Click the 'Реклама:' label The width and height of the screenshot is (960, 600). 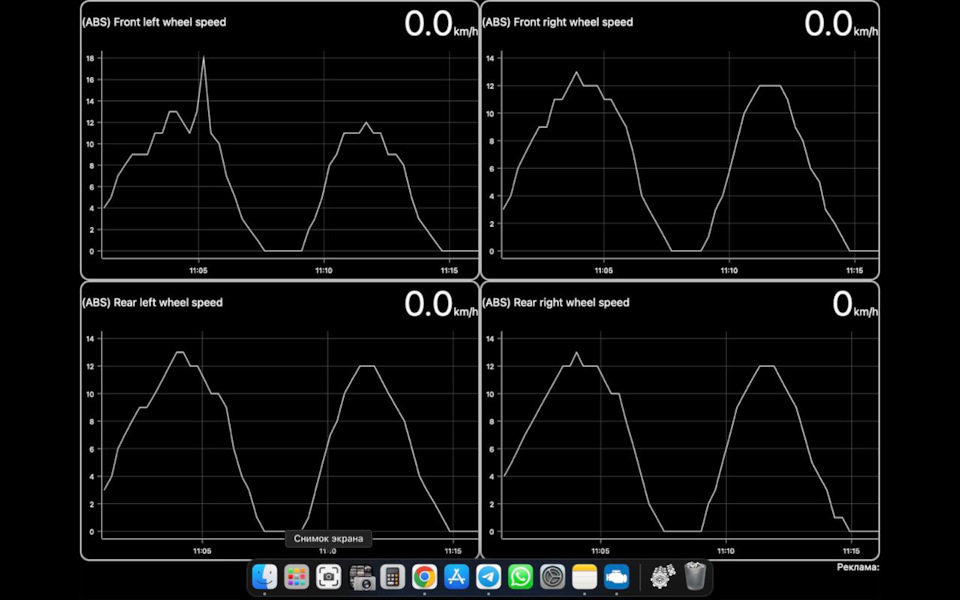click(x=858, y=567)
